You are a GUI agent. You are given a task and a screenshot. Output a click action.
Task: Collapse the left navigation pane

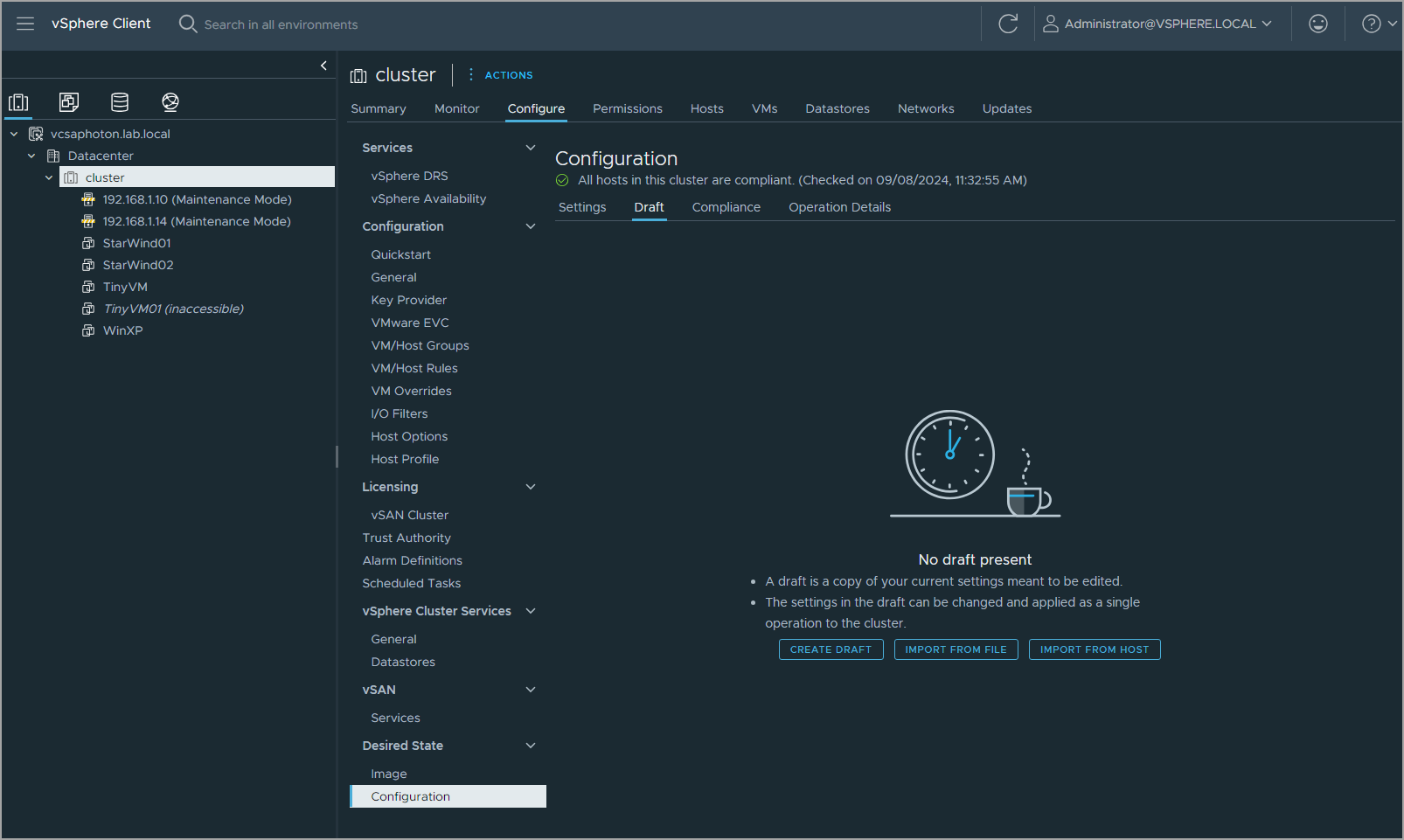tap(323, 66)
